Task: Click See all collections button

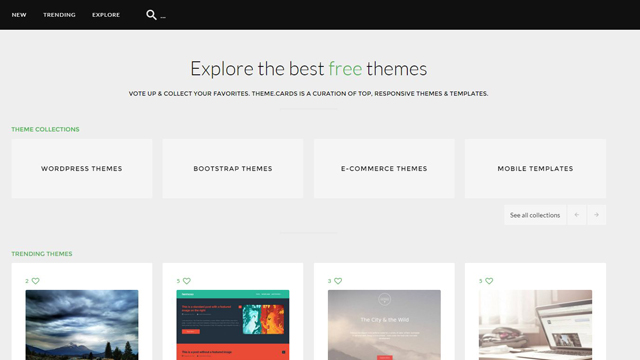Action: click(535, 215)
